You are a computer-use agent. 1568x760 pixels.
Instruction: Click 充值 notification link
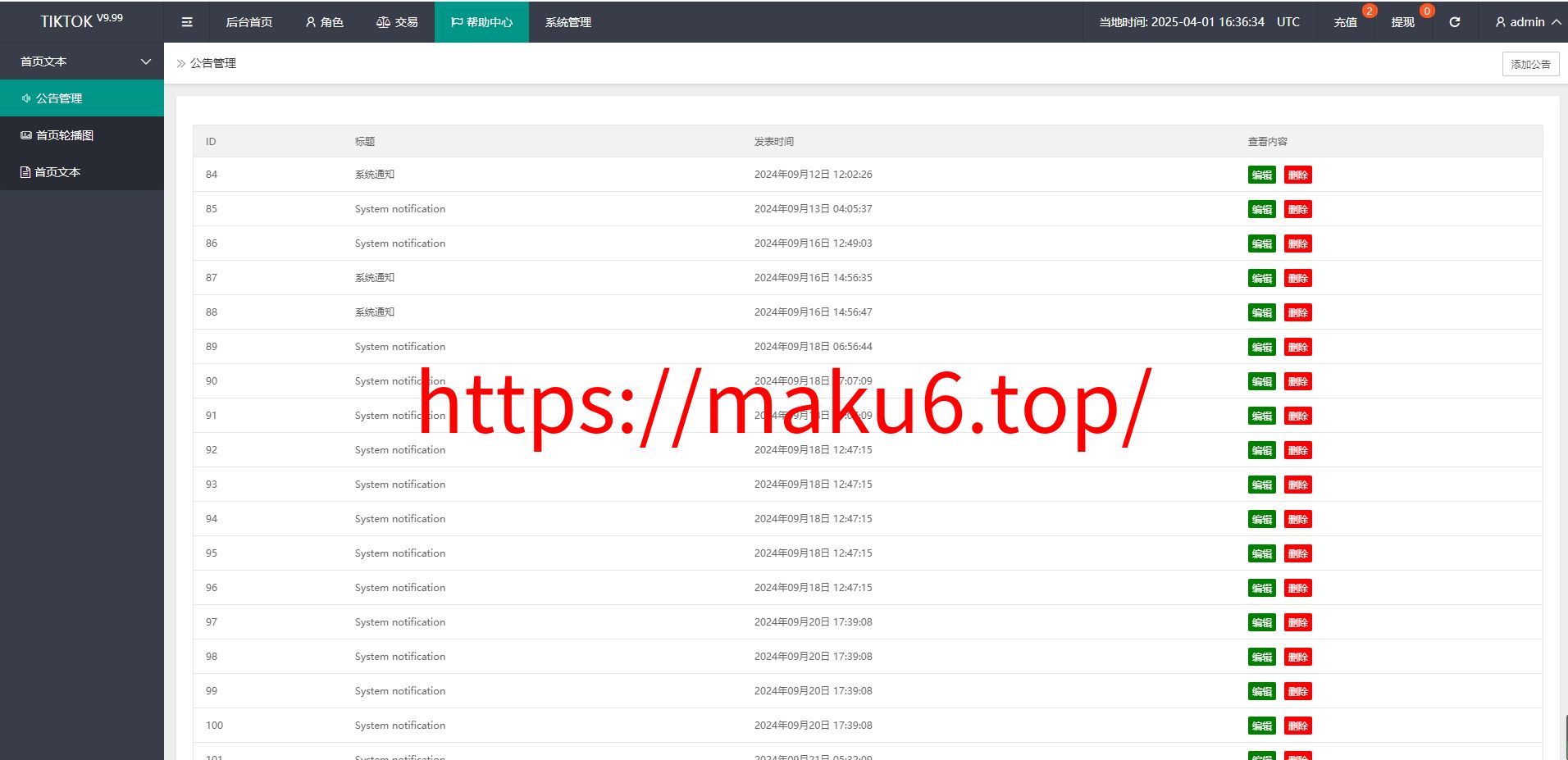(x=1346, y=22)
